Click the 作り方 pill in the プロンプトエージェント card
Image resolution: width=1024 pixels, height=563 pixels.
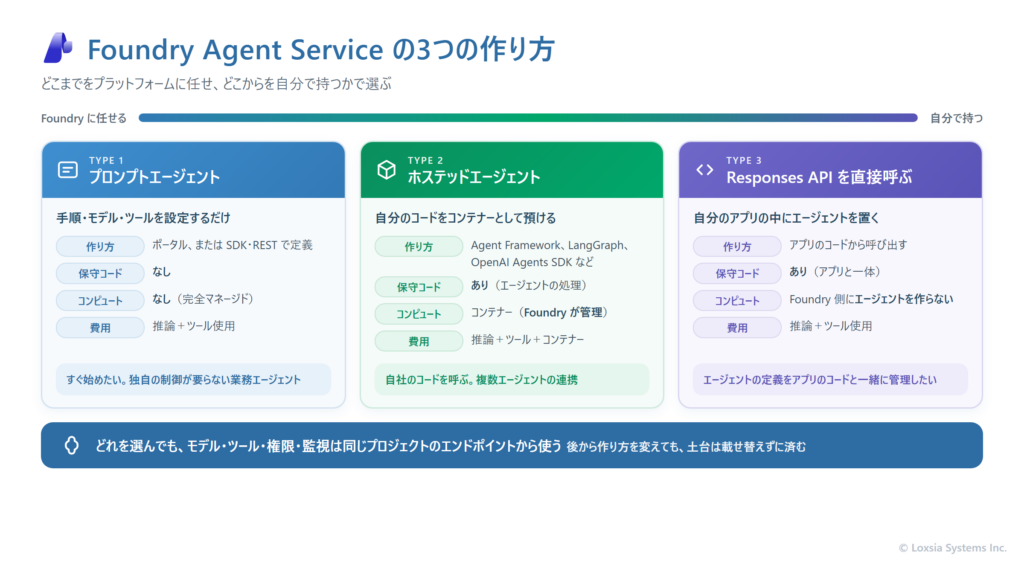[100, 246]
